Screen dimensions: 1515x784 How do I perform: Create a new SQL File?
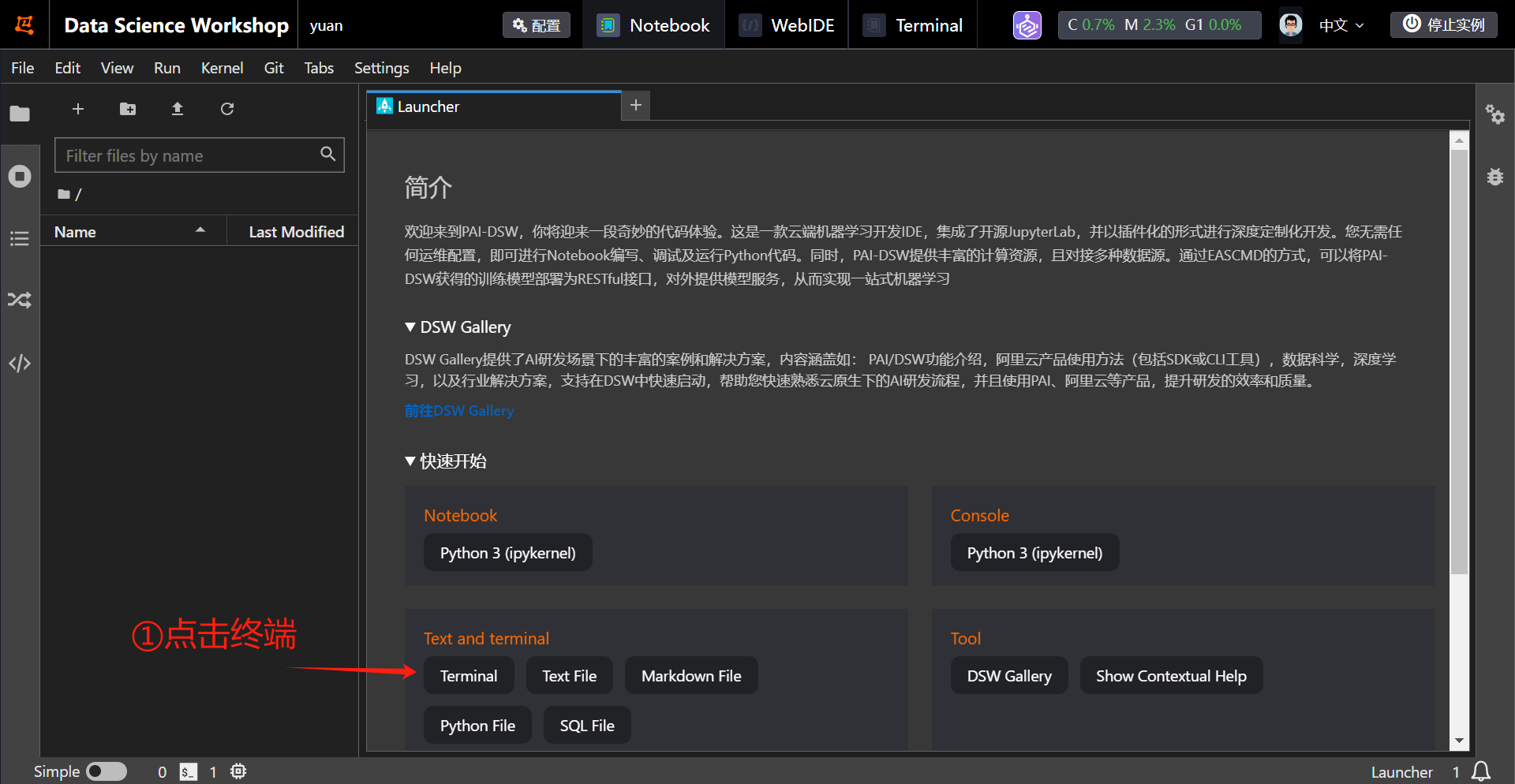pyautogui.click(x=587, y=726)
